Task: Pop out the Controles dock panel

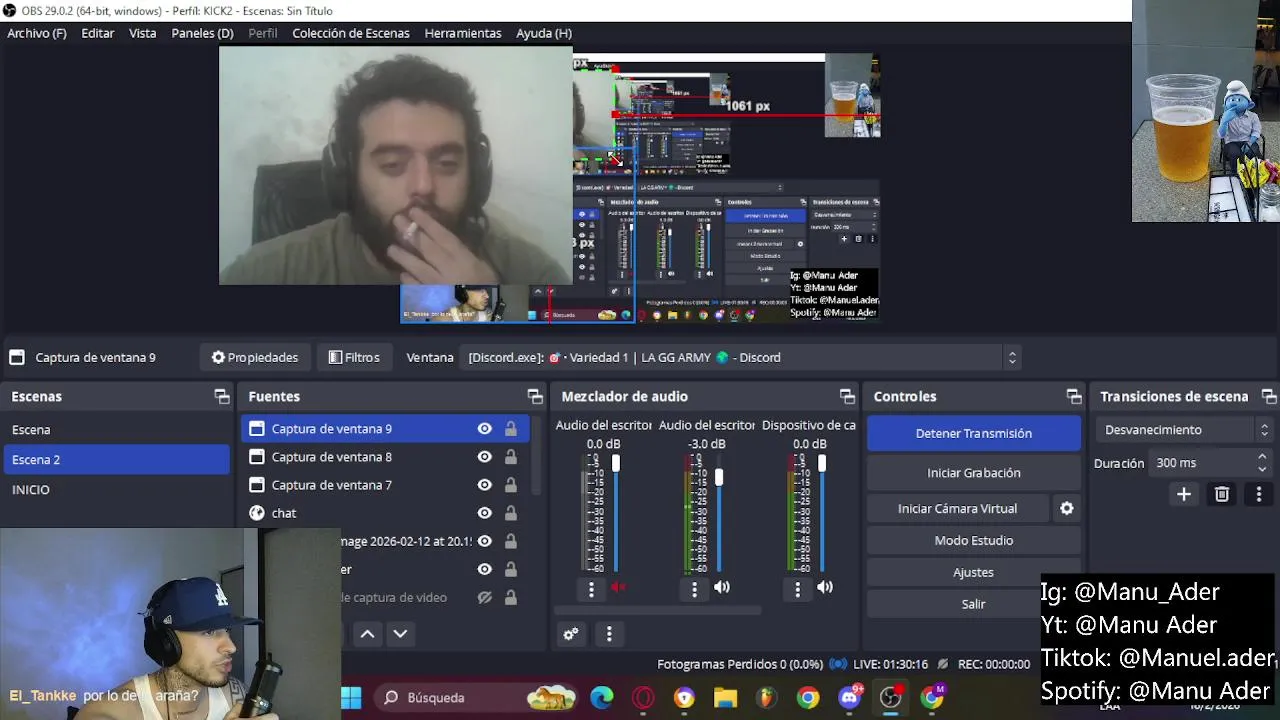Action: click(1074, 397)
